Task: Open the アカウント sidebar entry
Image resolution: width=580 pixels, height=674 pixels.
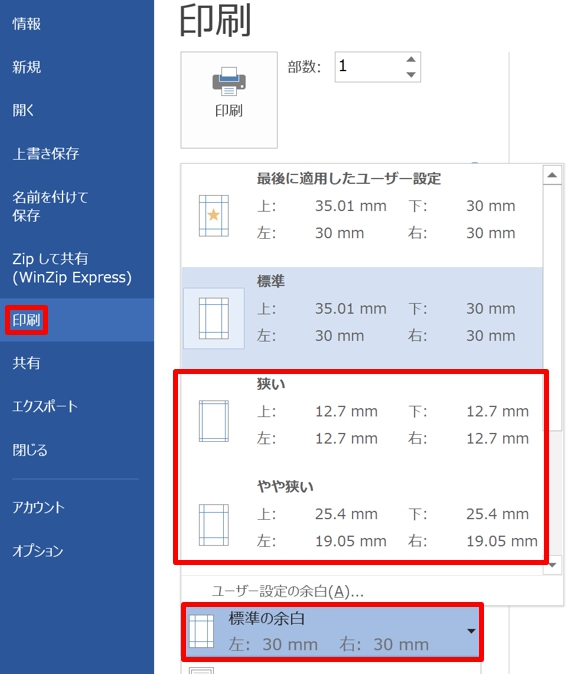Action: [x=38, y=507]
